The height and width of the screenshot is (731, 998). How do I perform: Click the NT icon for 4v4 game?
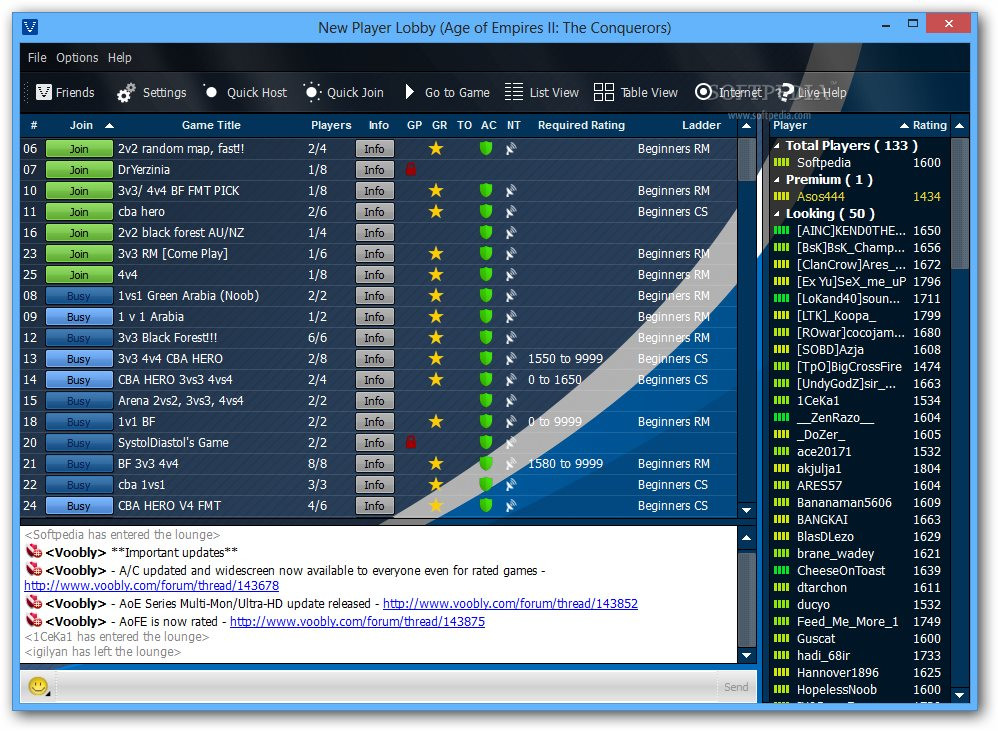[x=510, y=275]
